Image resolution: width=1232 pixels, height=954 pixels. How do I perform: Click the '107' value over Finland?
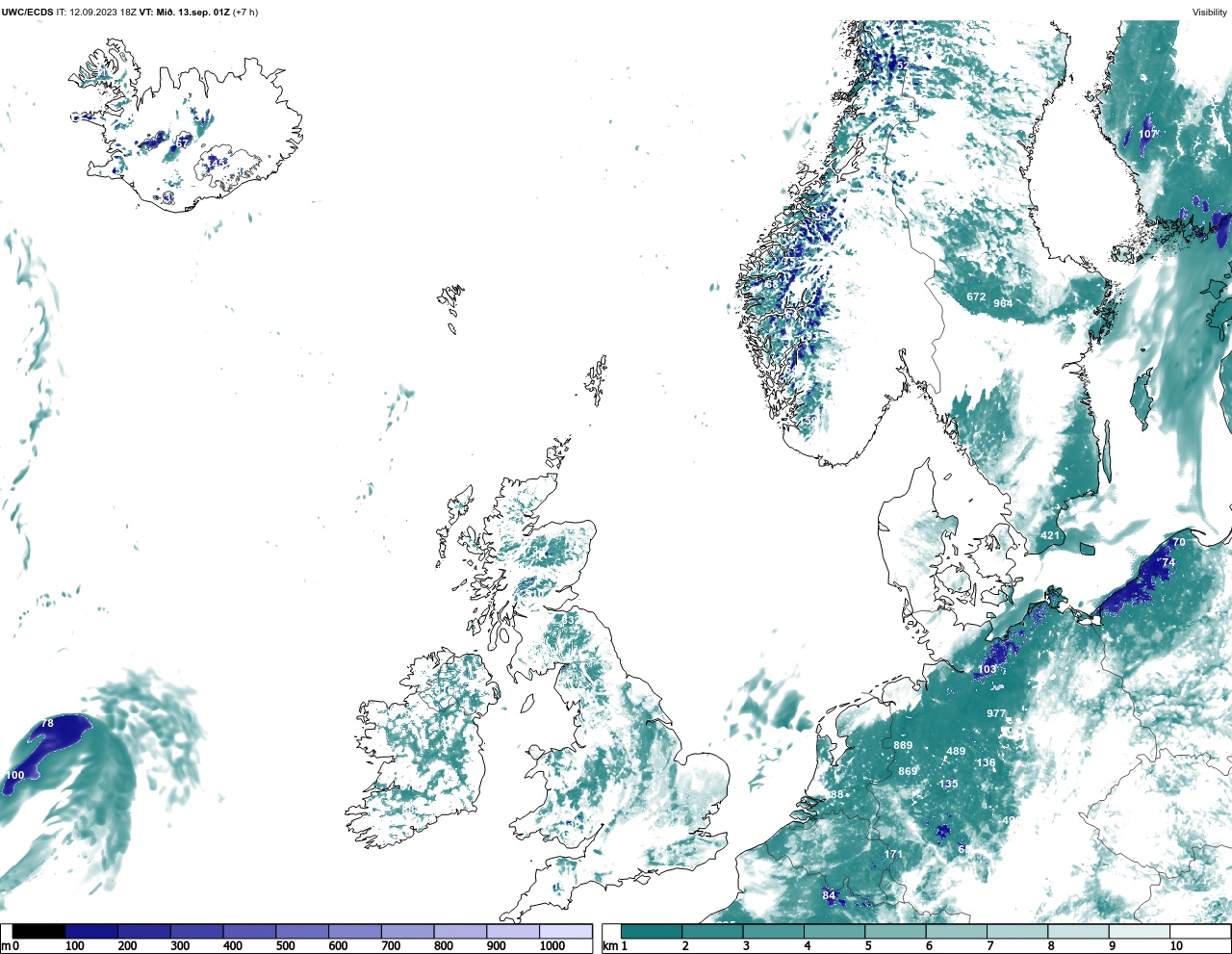pos(1148,134)
